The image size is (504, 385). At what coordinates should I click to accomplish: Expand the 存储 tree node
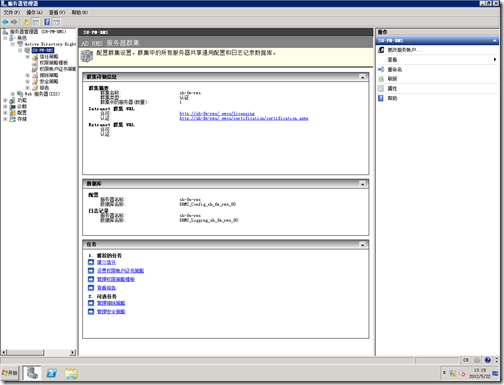[5, 119]
